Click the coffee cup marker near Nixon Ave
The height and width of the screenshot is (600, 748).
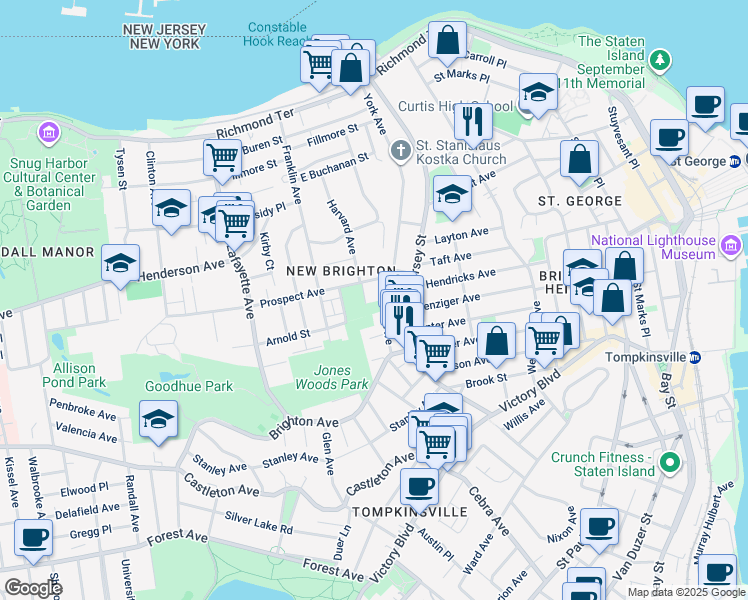599,525
